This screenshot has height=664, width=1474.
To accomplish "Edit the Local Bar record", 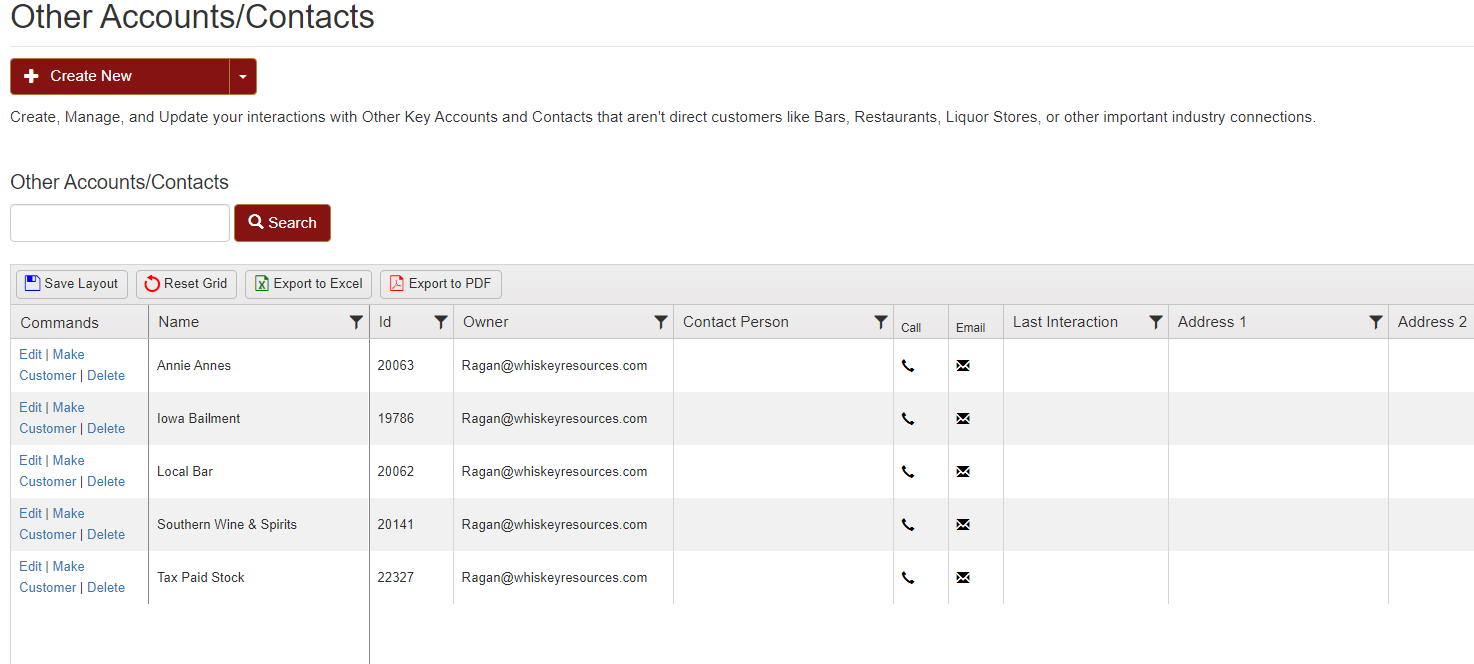I will click(31, 460).
